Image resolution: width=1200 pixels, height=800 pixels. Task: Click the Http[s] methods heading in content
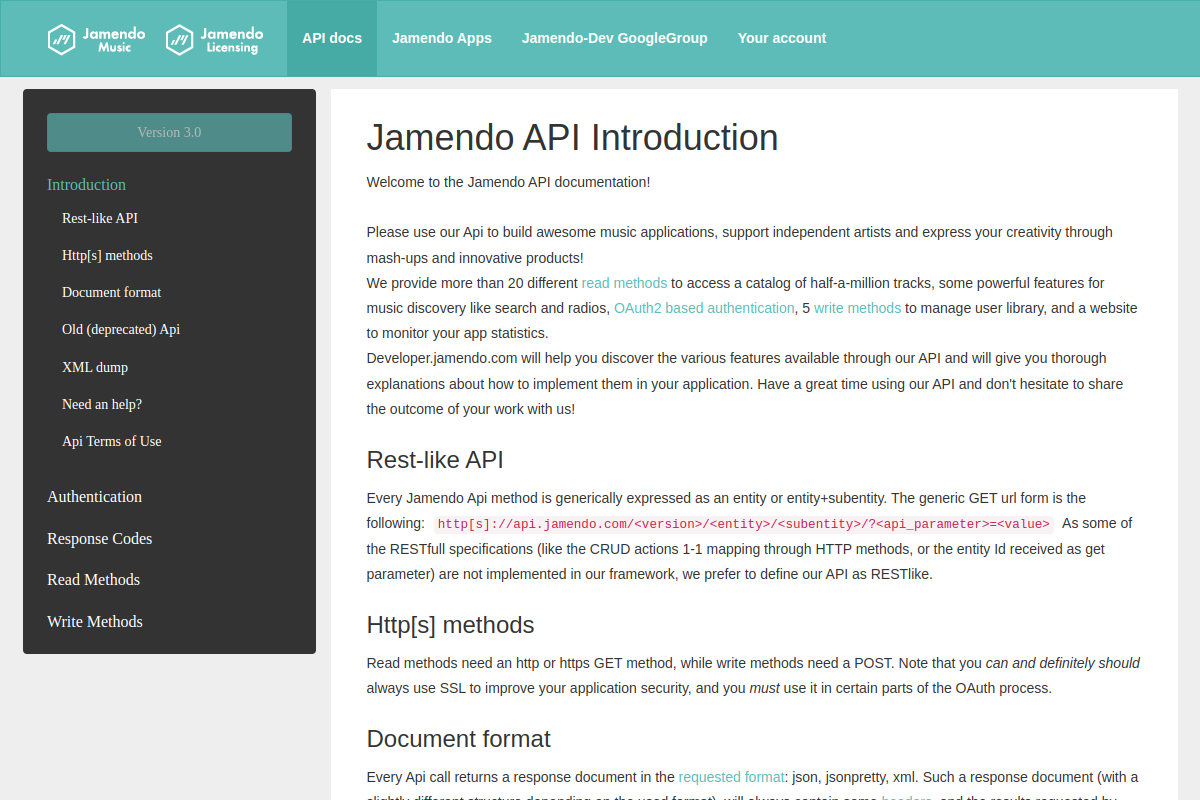tap(450, 625)
